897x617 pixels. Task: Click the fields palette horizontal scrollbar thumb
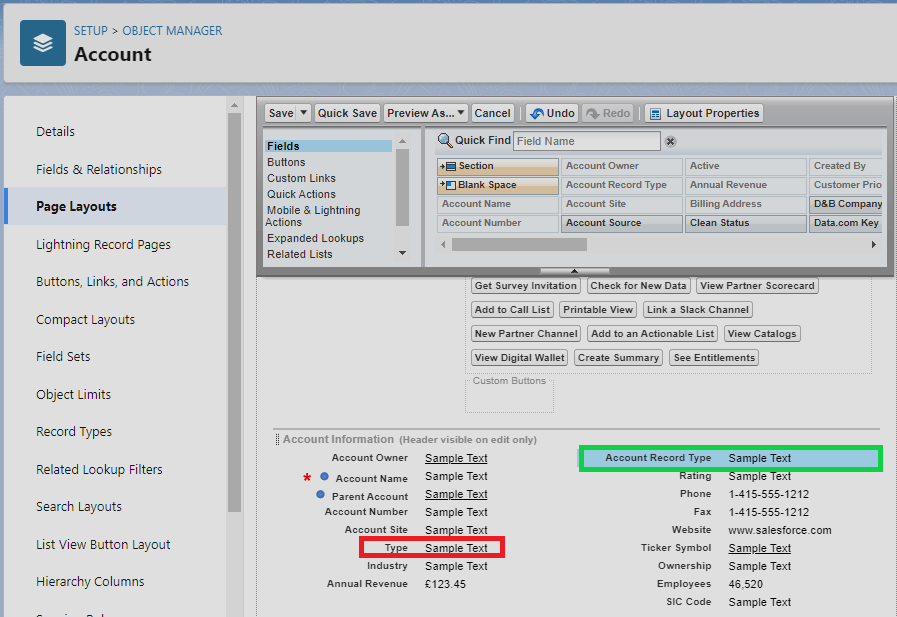519,245
